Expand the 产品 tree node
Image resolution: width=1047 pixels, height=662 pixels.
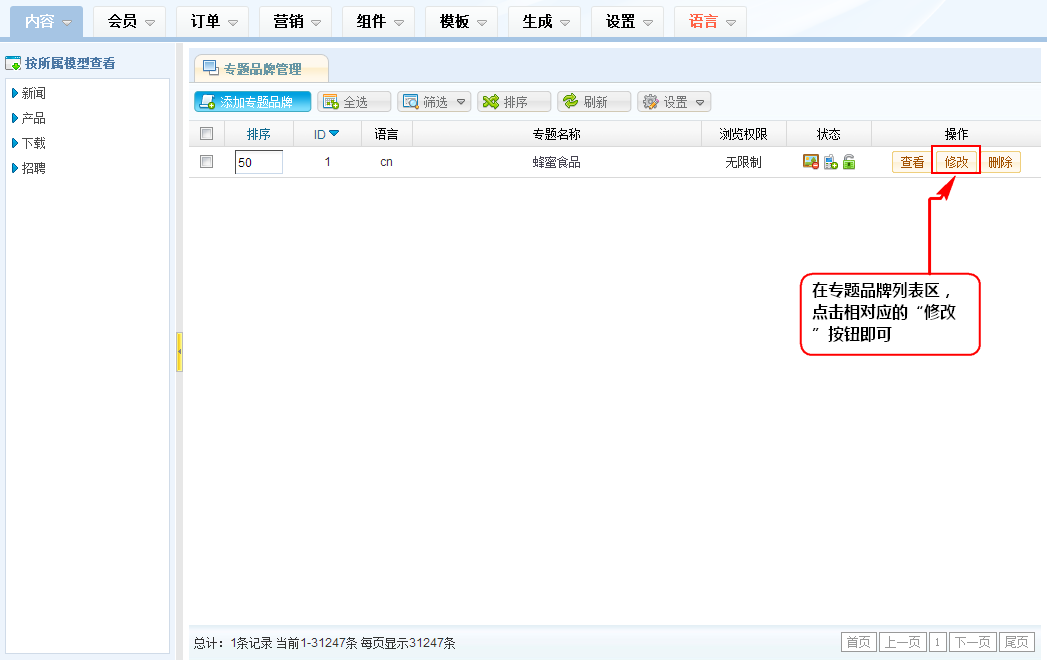coord(15,118)
